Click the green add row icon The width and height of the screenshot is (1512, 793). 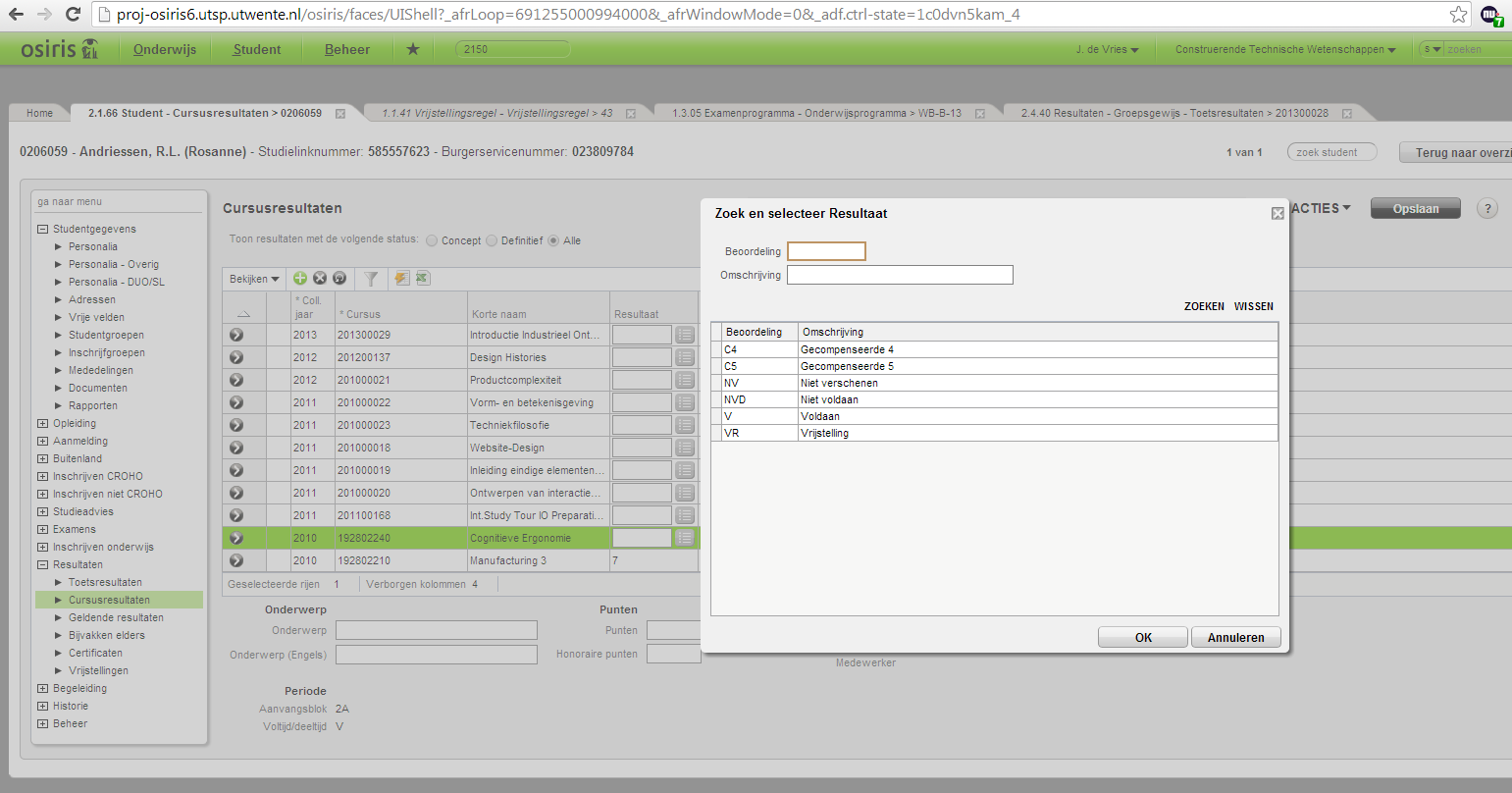click(x=300, y=279)
